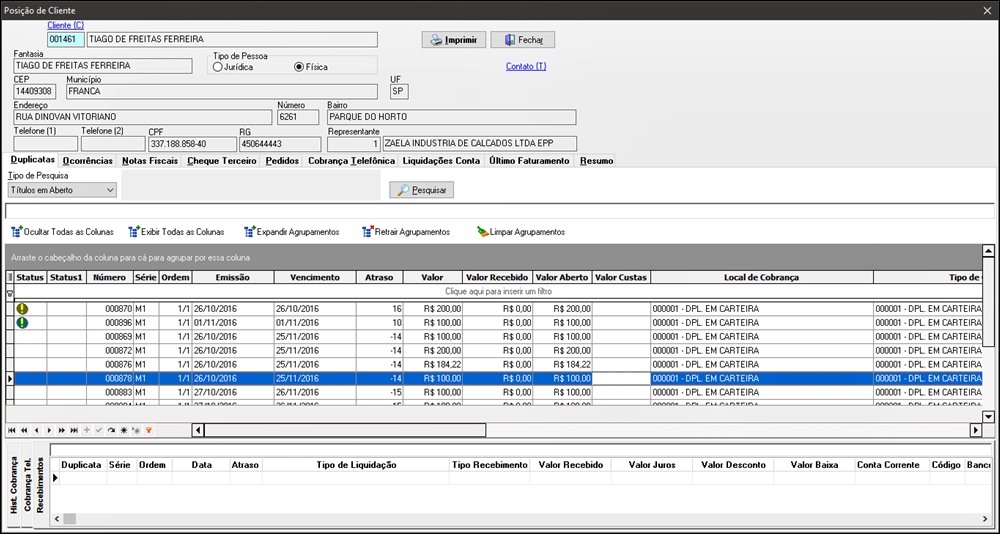The width and height of the screenshot is (1000, 534).
Task: Click the Tipo de Liquidação column header
Action: (356, 465)
